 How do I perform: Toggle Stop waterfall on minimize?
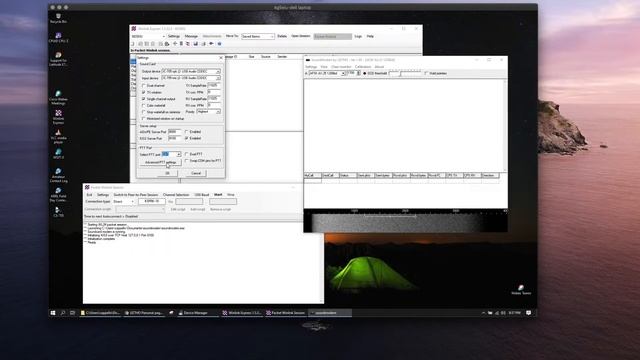[x=144, y=112]
